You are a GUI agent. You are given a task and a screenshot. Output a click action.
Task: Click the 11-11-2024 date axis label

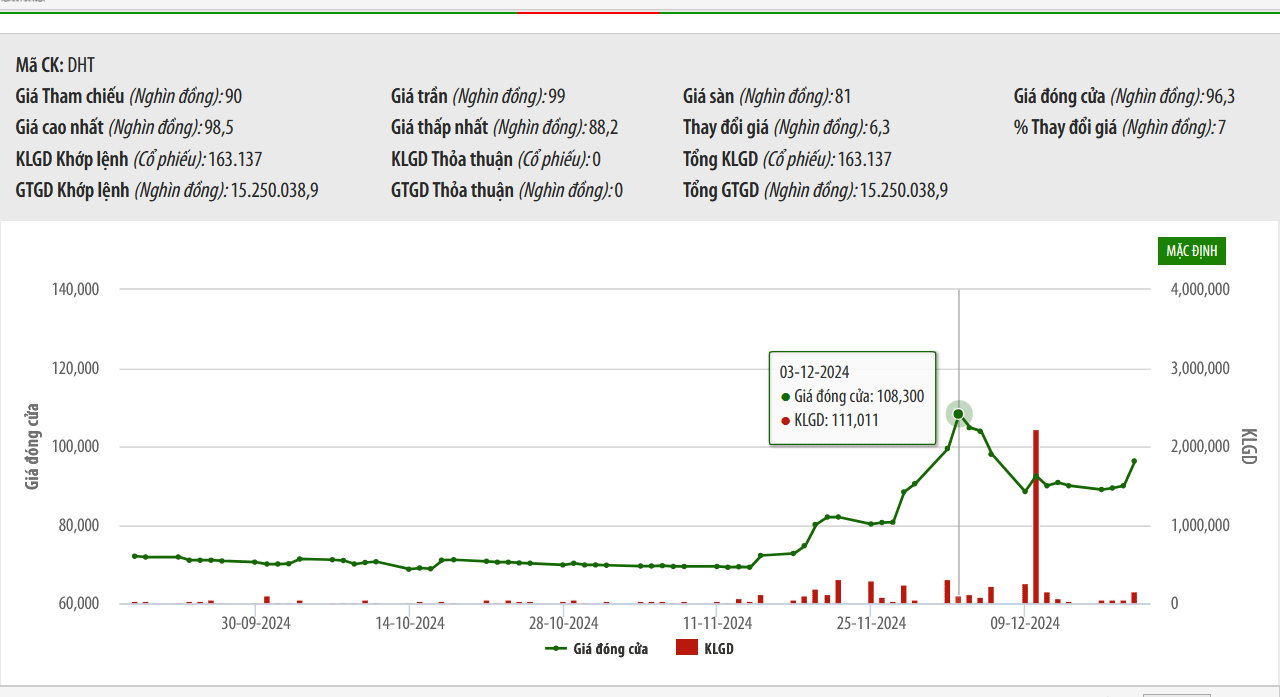tap(717, 623)
